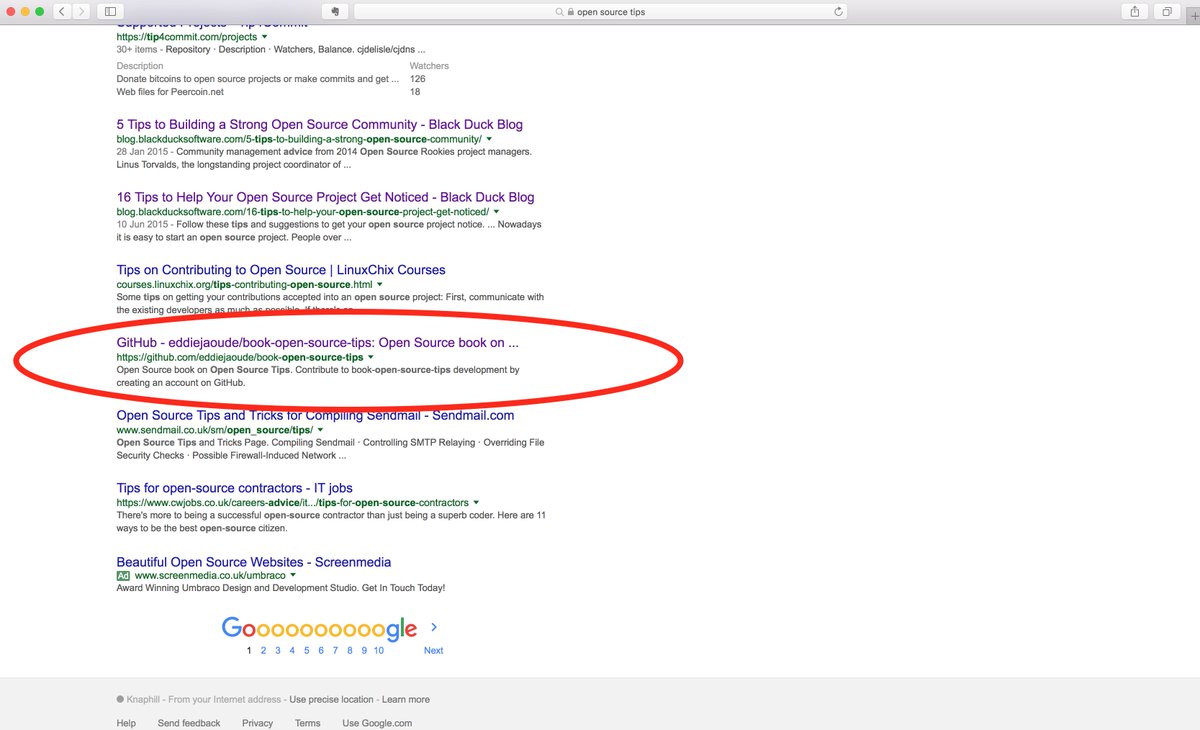Click 'Web files for Peercoin.net' description text
1200x730 pixels.
pyautogui.click(x=168, y=92)
